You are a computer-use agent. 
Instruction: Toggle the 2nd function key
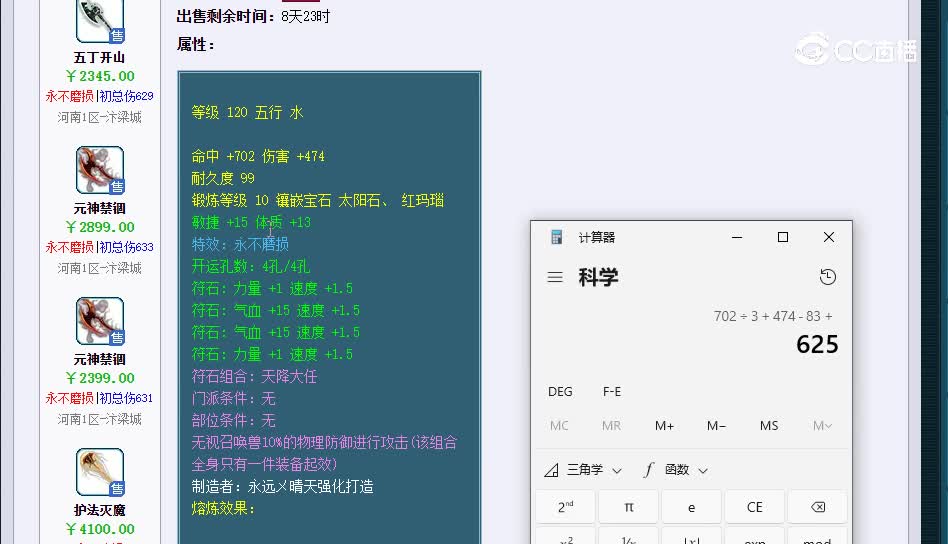click(x=565, y=507)
